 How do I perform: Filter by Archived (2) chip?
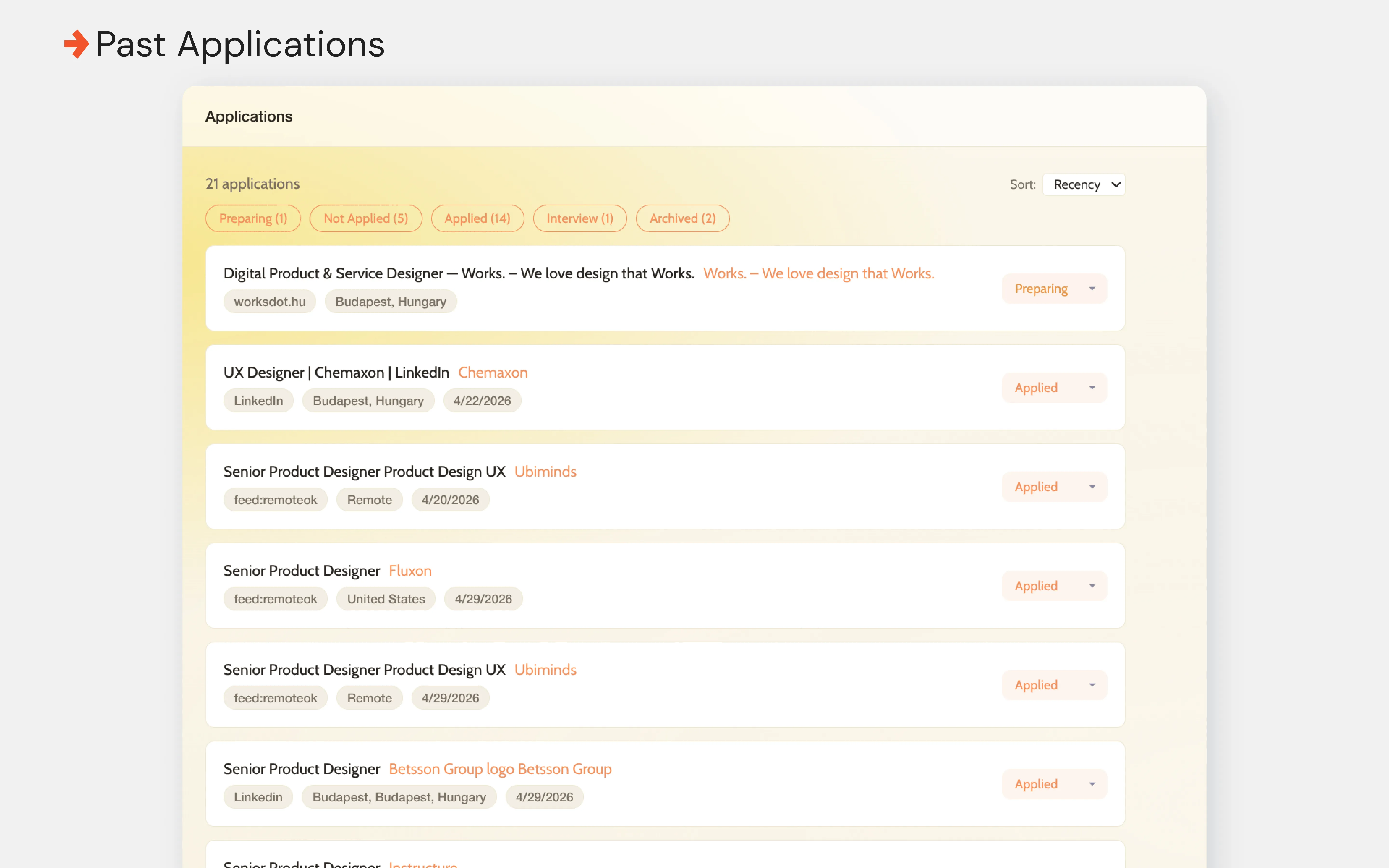[682, 218]
